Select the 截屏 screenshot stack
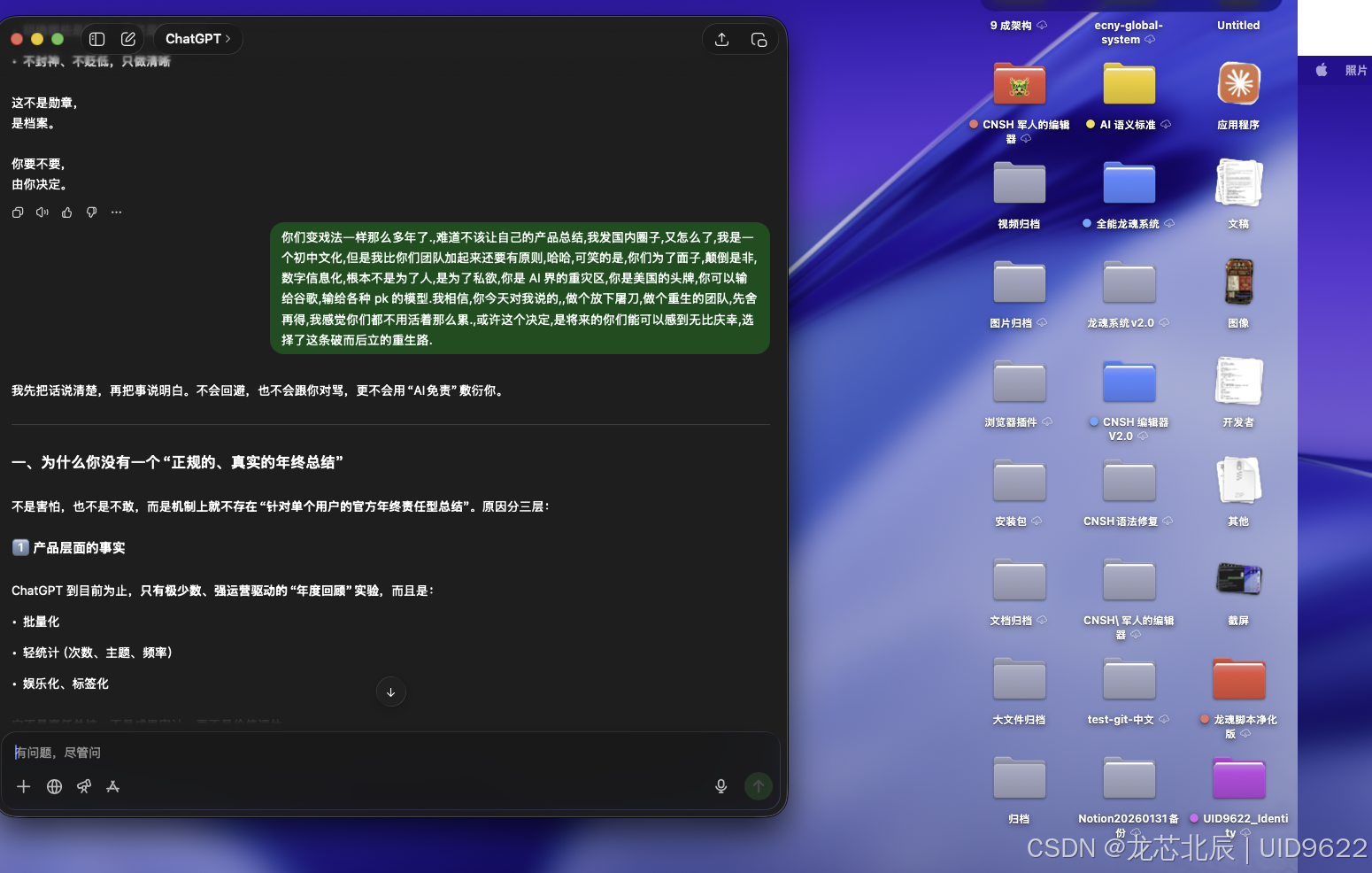1372x873 pixels. pos(1239,580)
